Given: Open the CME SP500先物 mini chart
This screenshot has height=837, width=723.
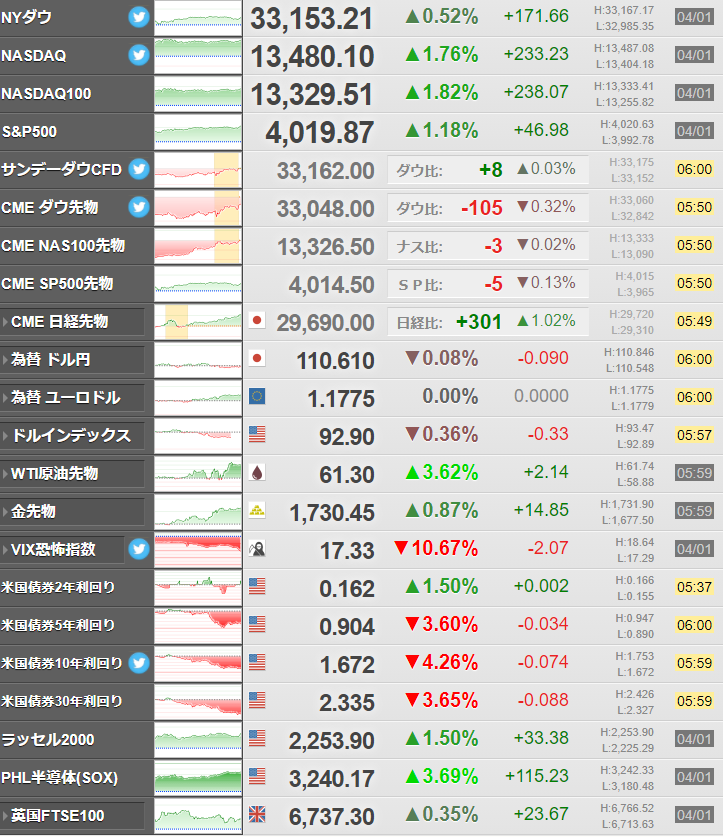Looking at the screenshot, I should [198, 284].
